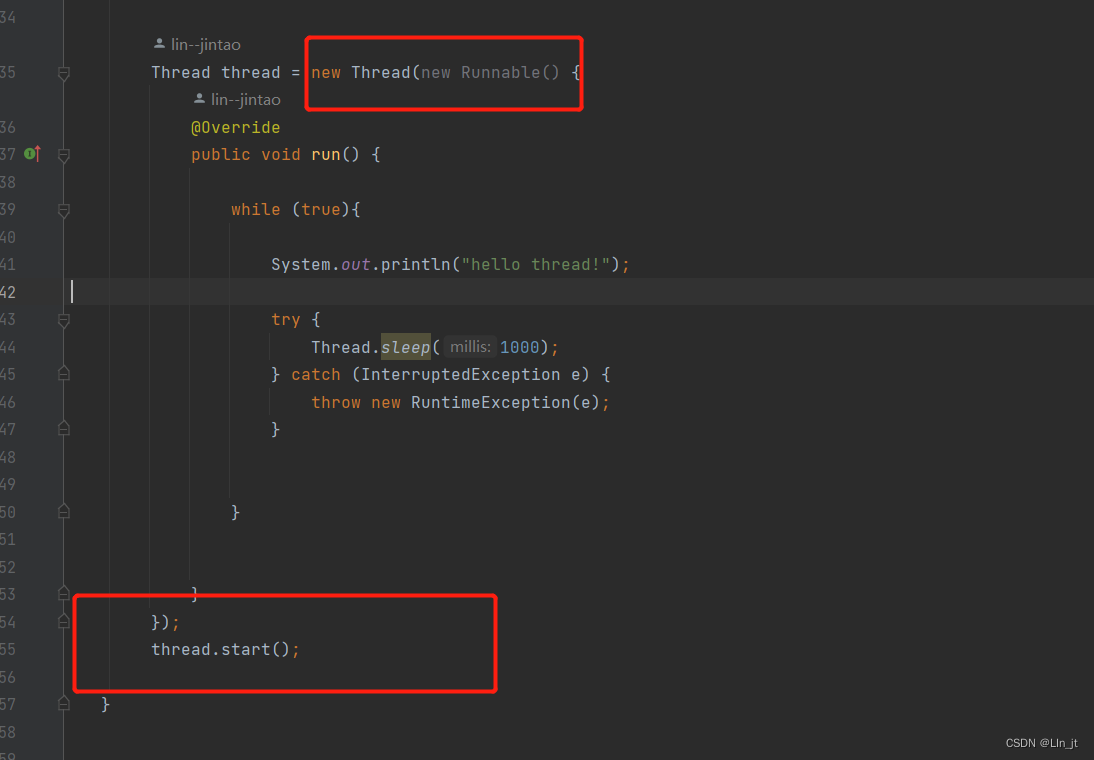Click the 'println' method call

click(416, 265)
